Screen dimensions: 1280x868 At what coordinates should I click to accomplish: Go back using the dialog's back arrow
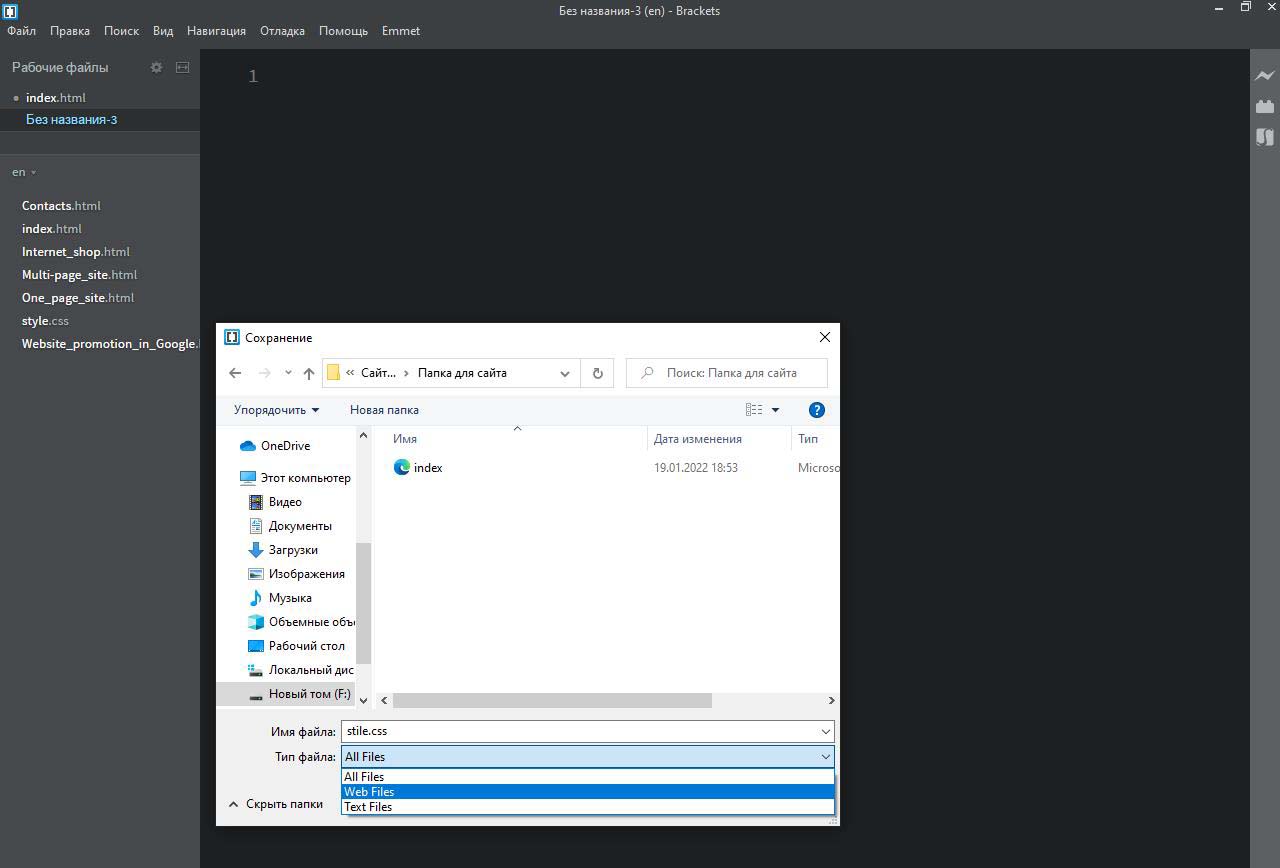[x=235, y=373]
